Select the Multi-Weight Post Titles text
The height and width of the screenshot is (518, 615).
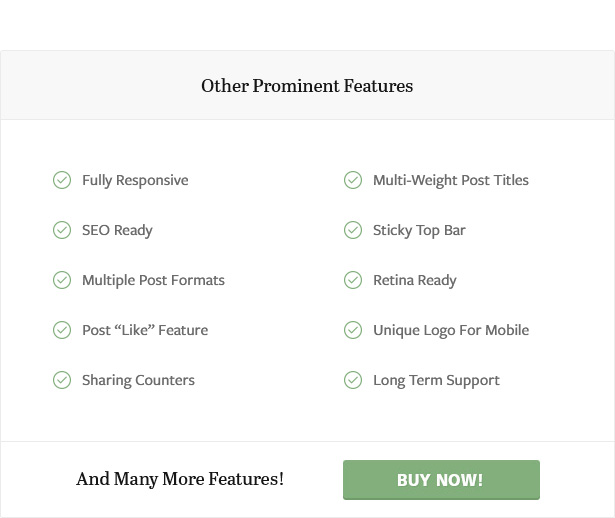(451, 180)
